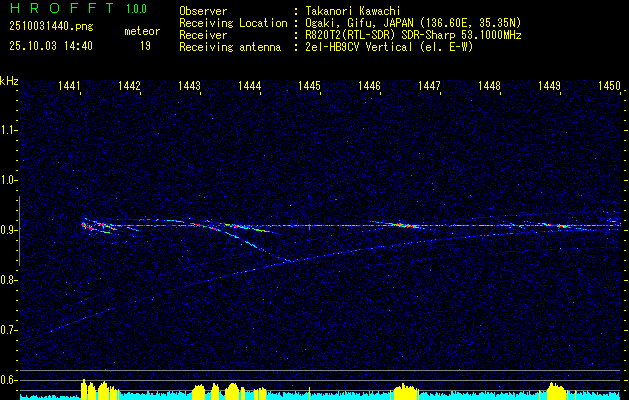This screenshot has height=400, width=629.
Task: Click the gray frequency range bar on the left axis
Action: point(19,231)
